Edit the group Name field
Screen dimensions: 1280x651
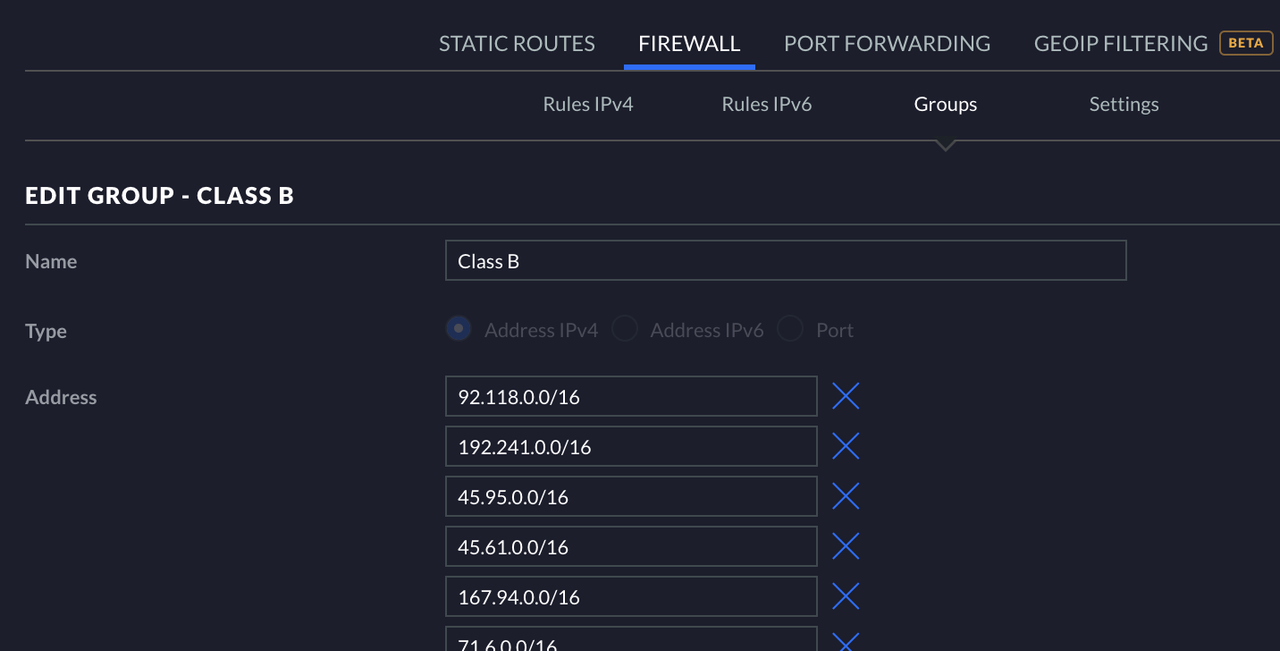coord(785,261)
